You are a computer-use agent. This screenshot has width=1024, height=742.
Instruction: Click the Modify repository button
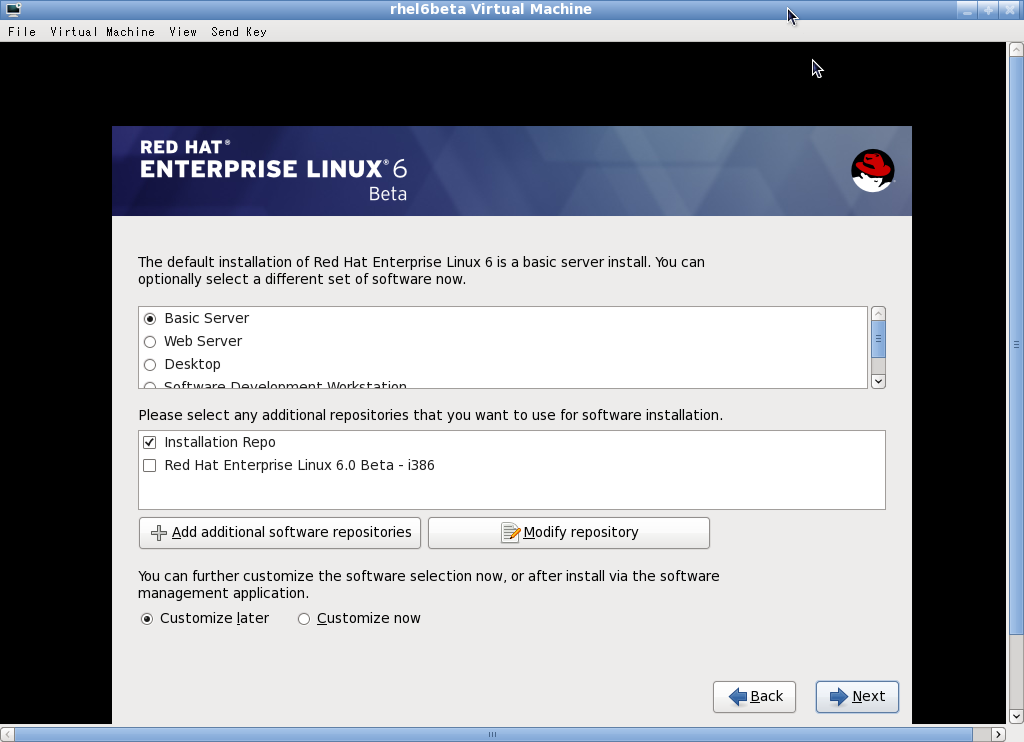click(569, 532)
